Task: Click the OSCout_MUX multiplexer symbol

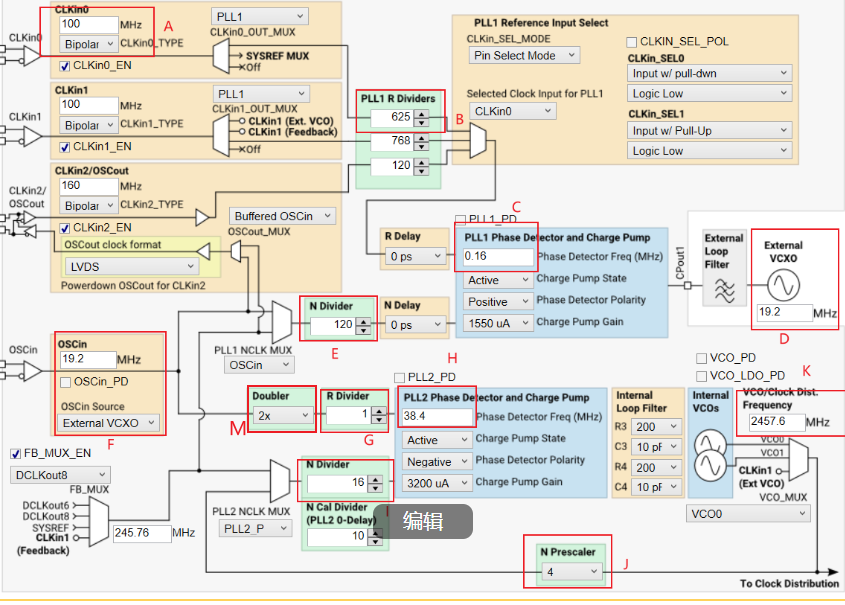Action: click(236, 251)
